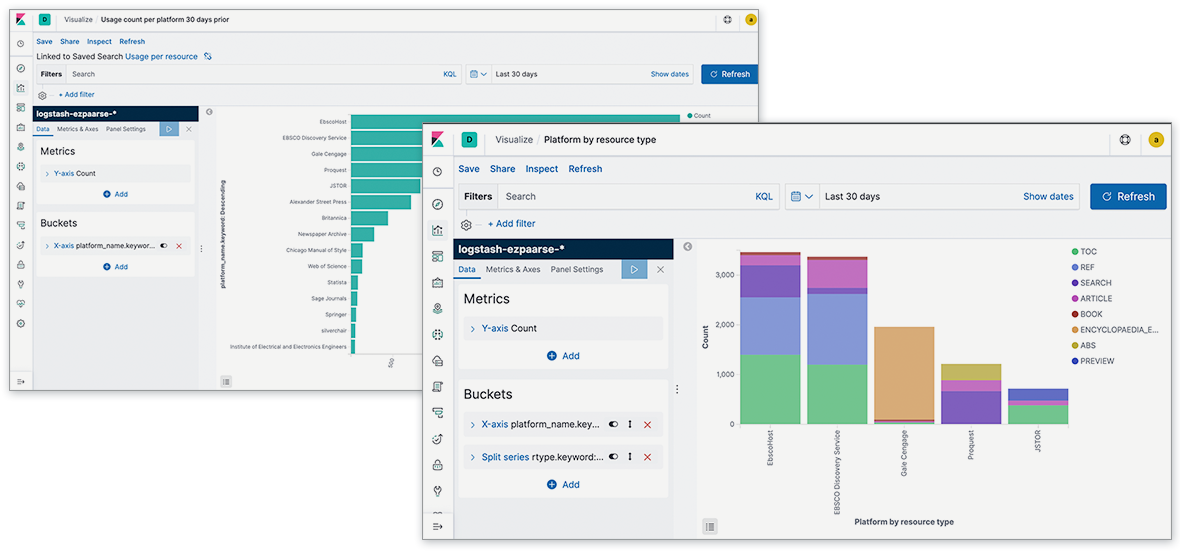Open Recently viewed clock icon in front window
The height and width of the screenshot is (557, 1180).
[437, 172]
